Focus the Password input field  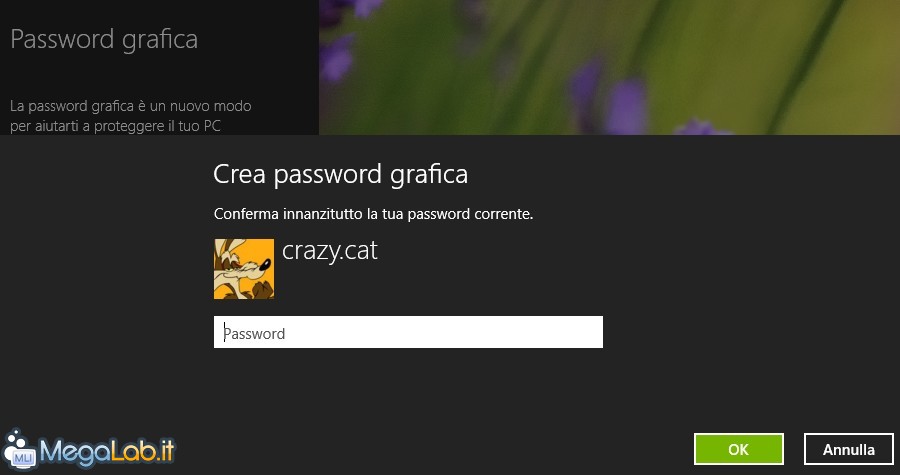408,332
